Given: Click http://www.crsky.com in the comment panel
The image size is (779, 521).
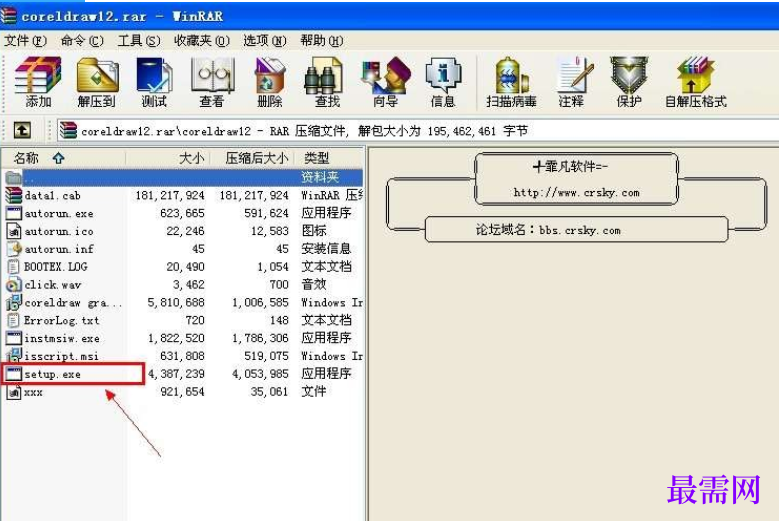Looking at the screenshot, I should tap(576, 193).
